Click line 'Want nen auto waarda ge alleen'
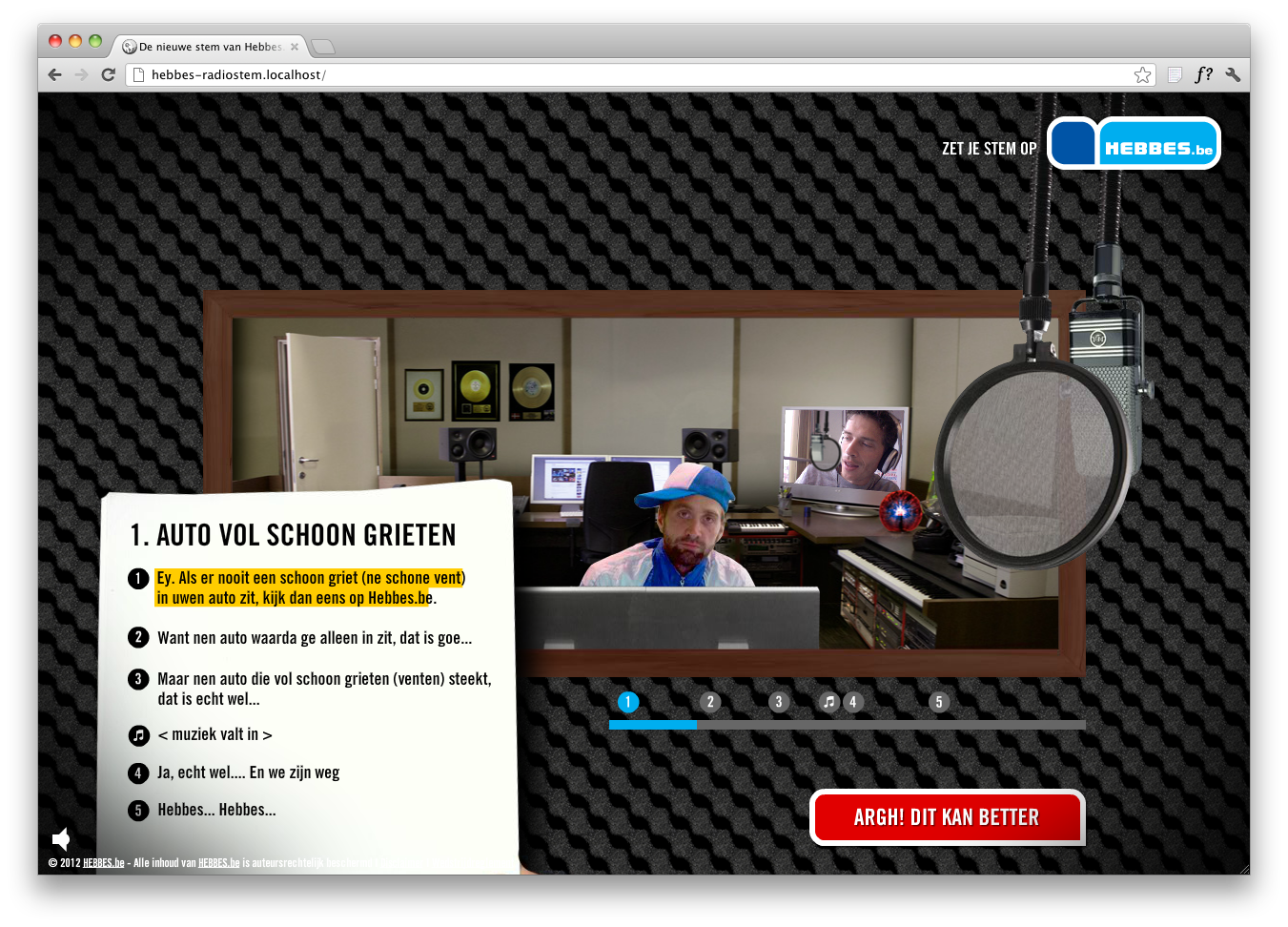This screenshot has height=927, width=1288. (x=315, y=638)
